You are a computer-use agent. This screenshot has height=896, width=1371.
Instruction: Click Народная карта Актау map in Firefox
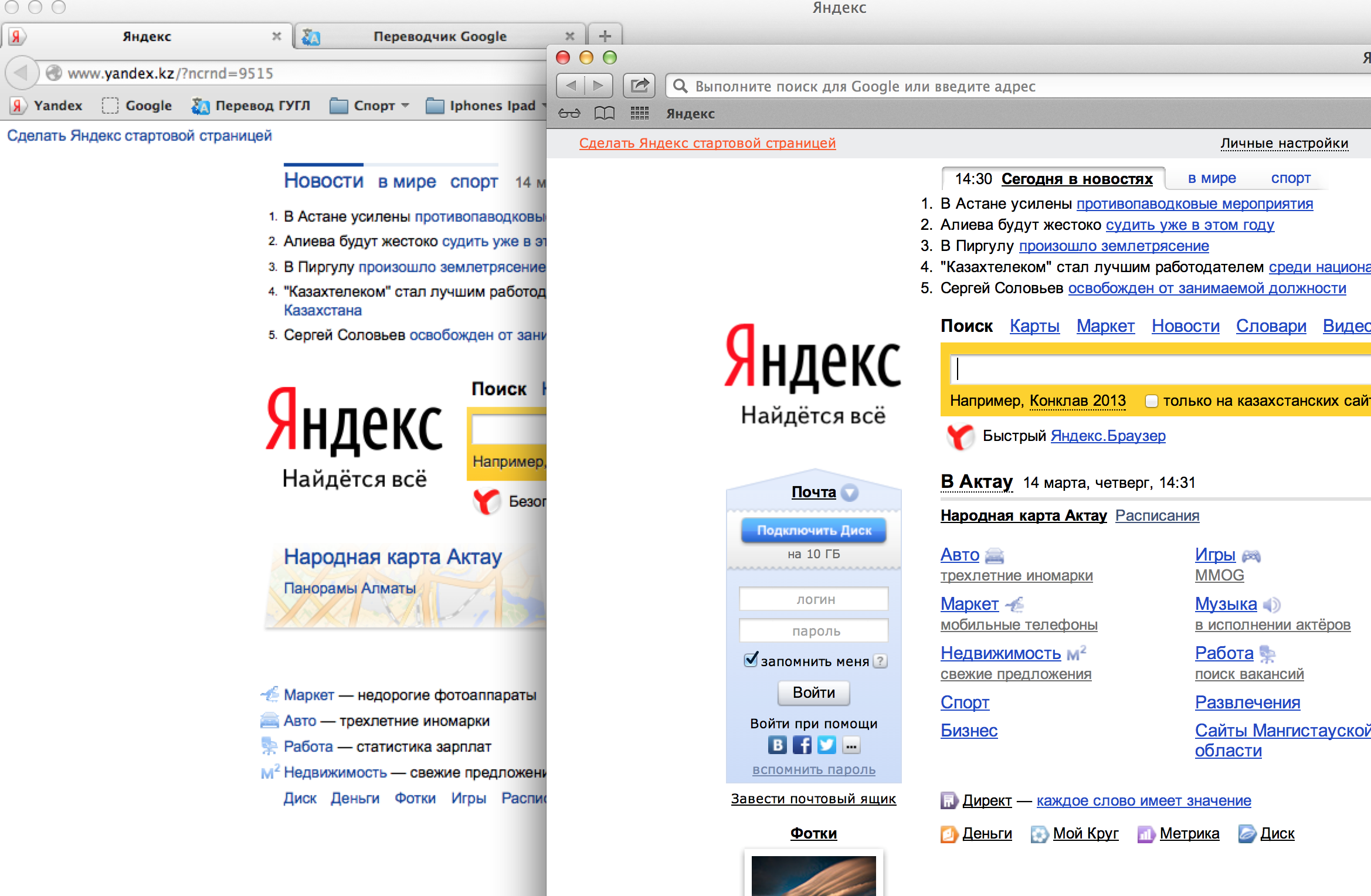tap(406, 585)
